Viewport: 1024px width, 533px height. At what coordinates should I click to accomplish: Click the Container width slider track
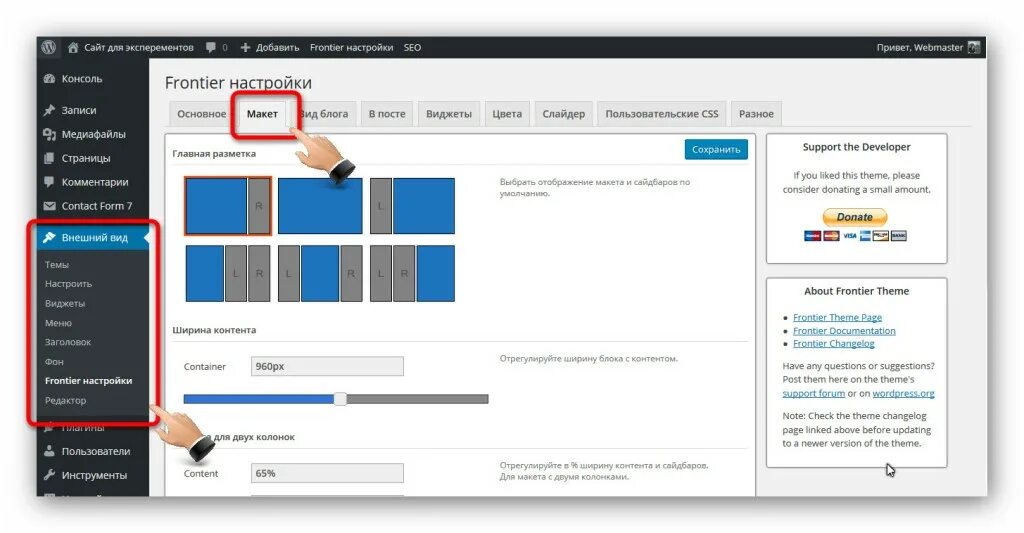click(336, 399)
